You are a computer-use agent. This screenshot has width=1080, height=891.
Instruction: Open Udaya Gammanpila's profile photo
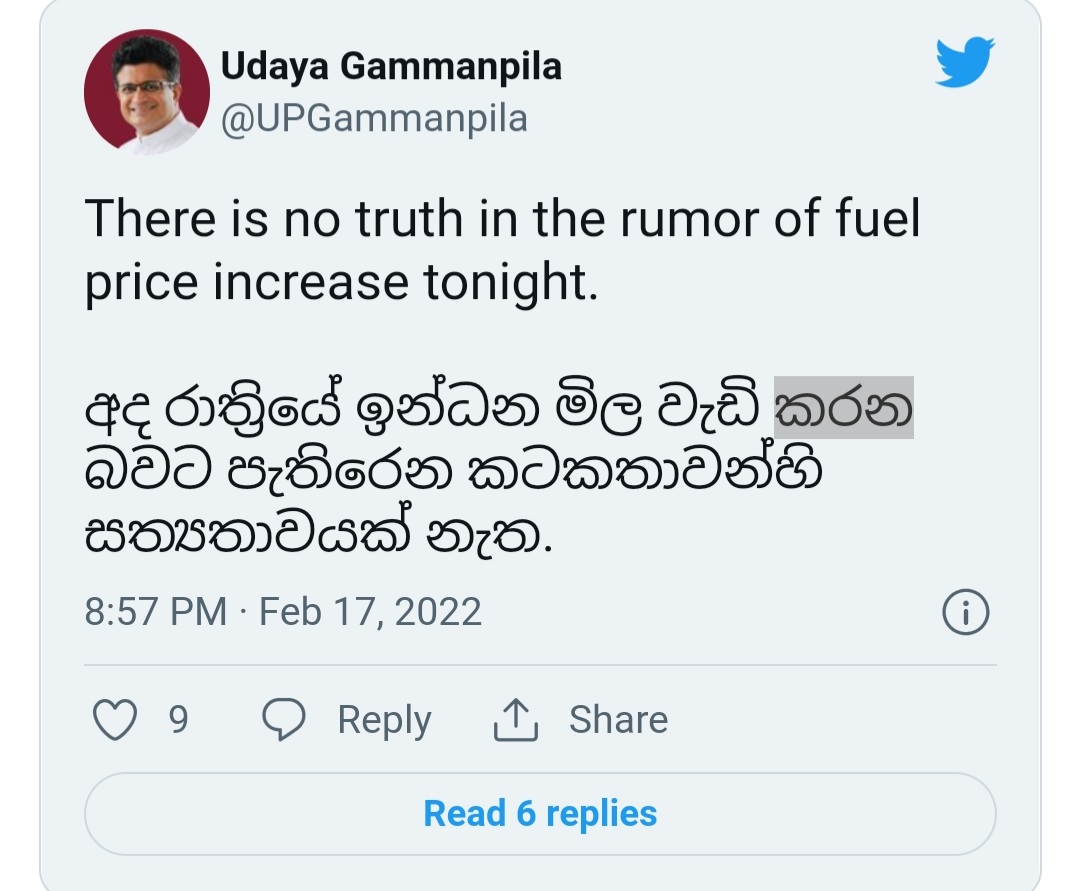pyautogui.click(x=147, y=92)
